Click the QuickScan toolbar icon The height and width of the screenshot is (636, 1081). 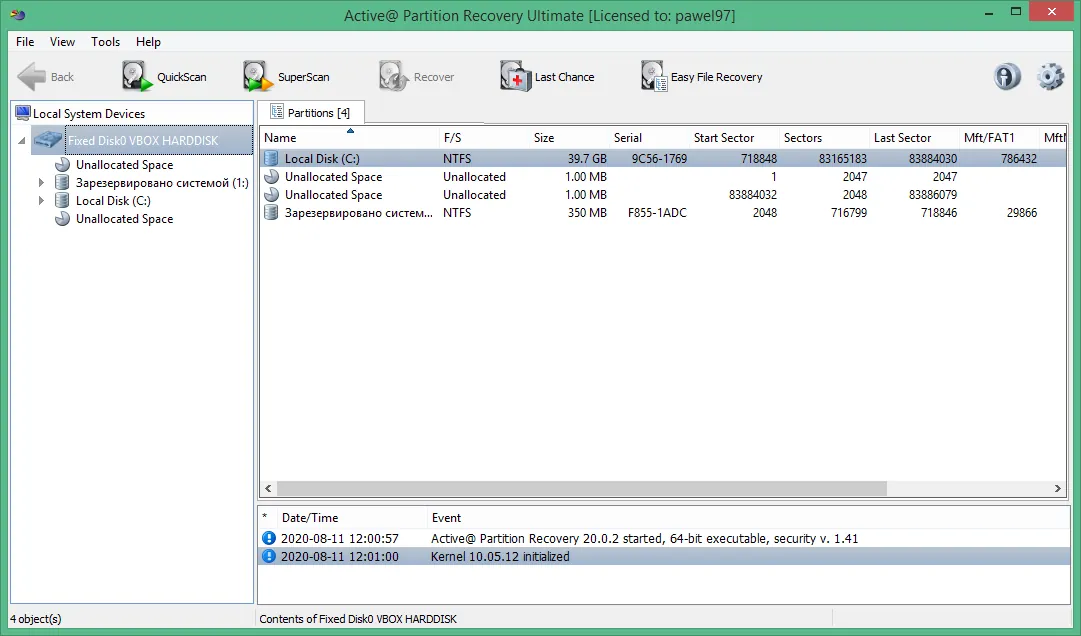(137, 76)
